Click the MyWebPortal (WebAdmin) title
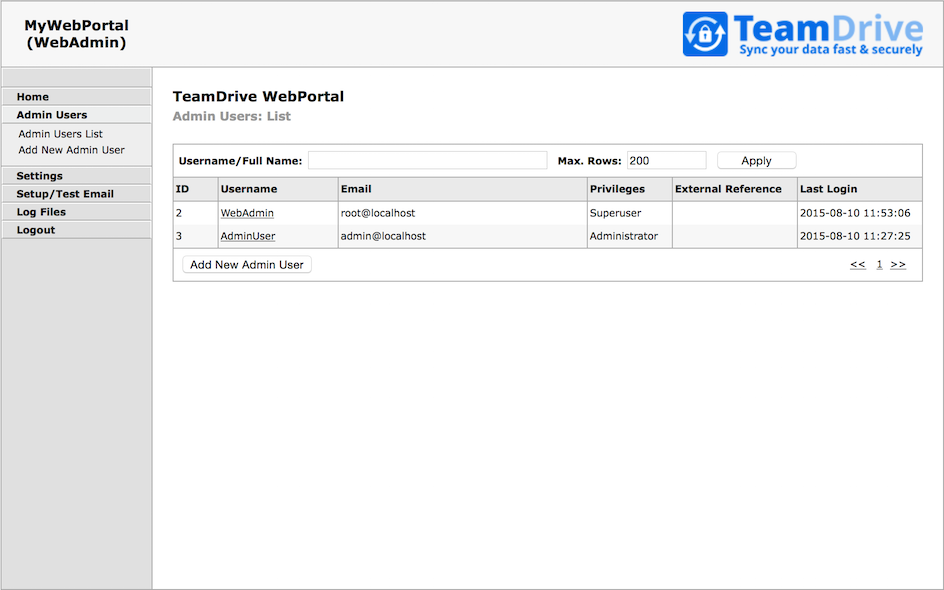944x590 pixels. [76, 34]
